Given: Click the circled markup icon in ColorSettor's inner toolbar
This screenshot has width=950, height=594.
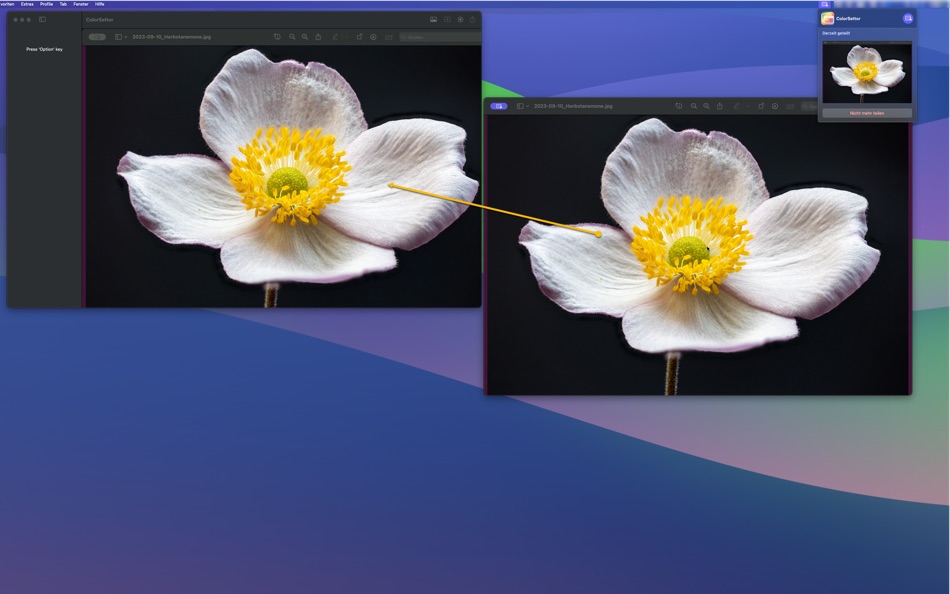Looking at the screenshot, I should [373, 37].
